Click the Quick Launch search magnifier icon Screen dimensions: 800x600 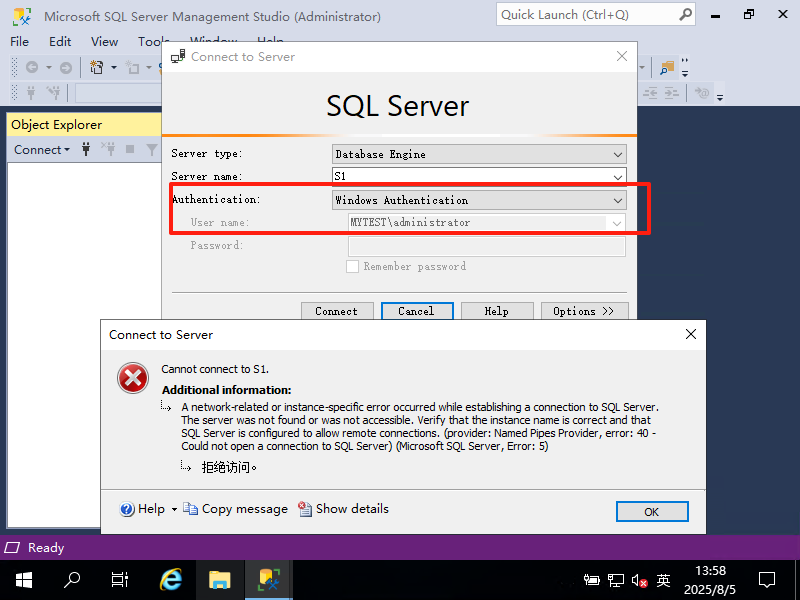[685, 14]
